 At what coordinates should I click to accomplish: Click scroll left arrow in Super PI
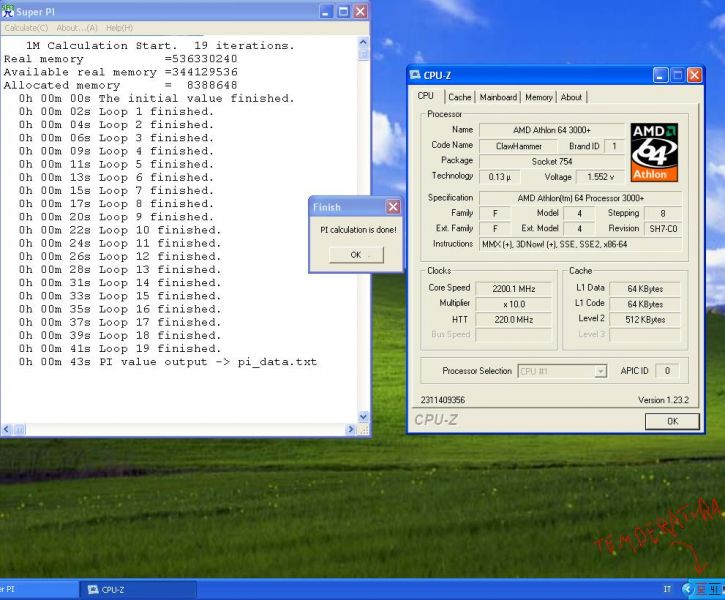coord(6,429)
